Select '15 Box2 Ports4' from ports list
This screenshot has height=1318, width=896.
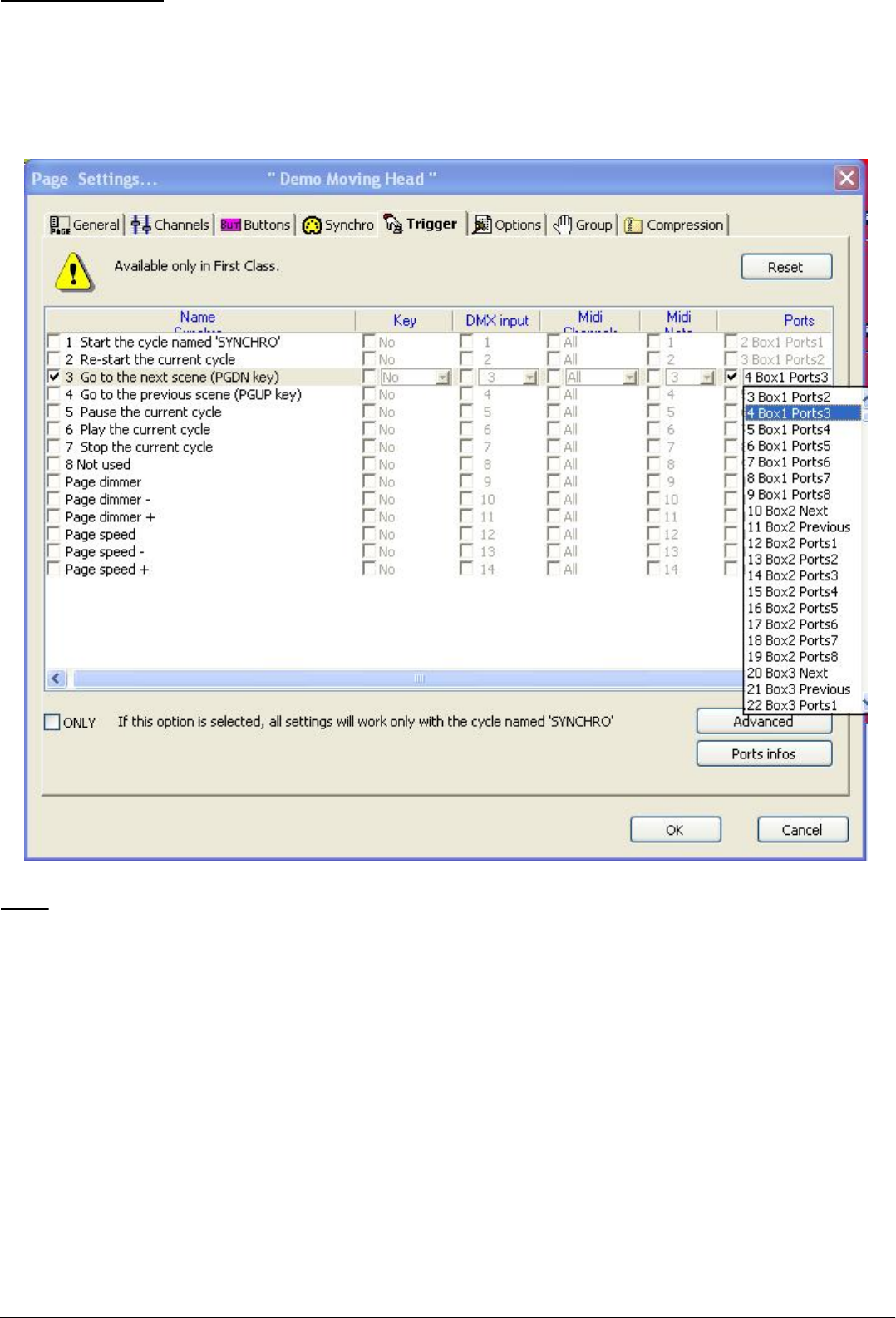pyautogui.click(x=803, y=591)
